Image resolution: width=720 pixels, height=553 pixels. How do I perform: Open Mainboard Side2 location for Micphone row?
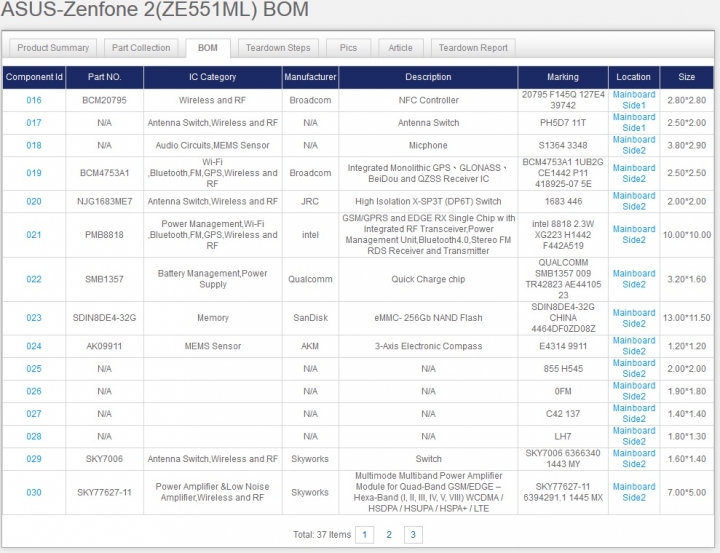(x=634, y=145)
